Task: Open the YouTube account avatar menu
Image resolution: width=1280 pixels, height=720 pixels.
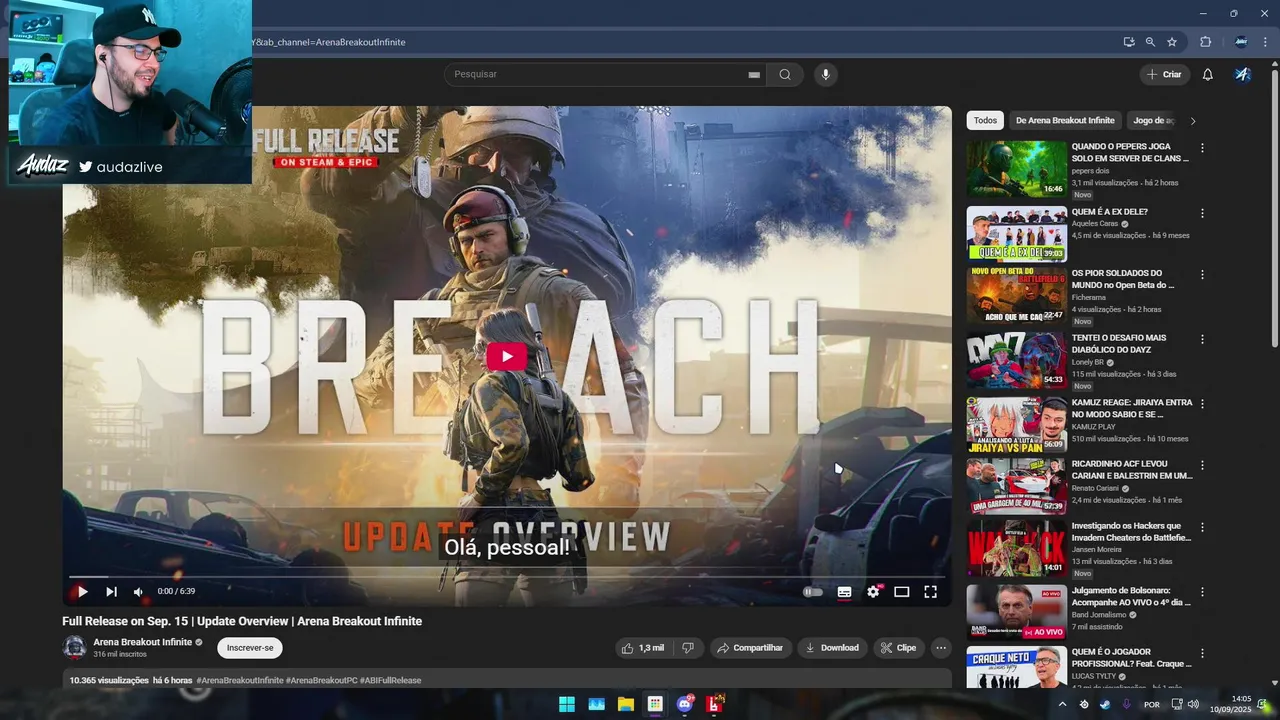Action: coord(1242,74)
